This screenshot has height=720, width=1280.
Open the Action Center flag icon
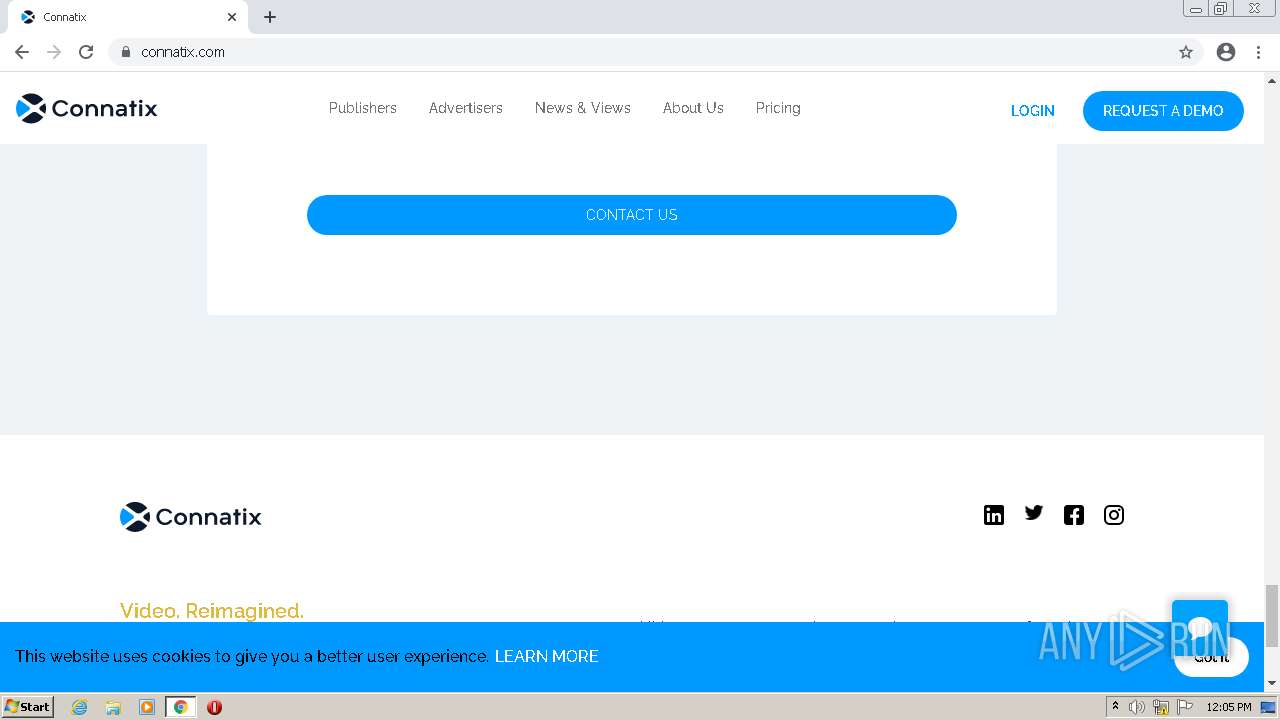tap(1185, 707)
